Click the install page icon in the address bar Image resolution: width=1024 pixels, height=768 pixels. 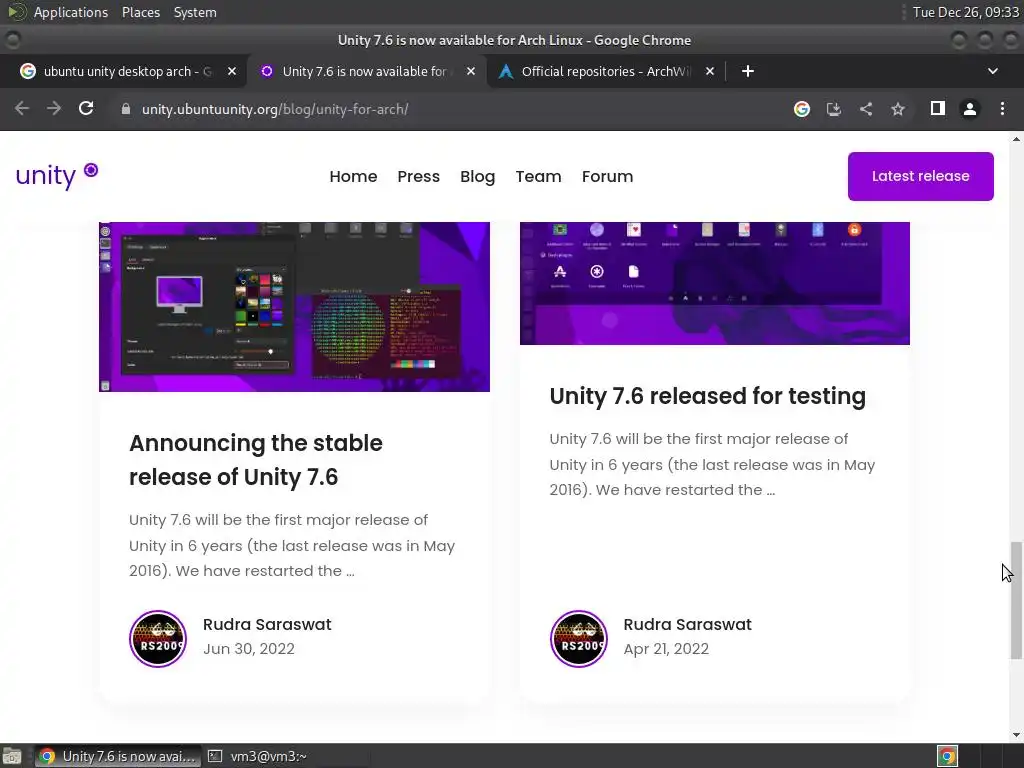point(834,109)
